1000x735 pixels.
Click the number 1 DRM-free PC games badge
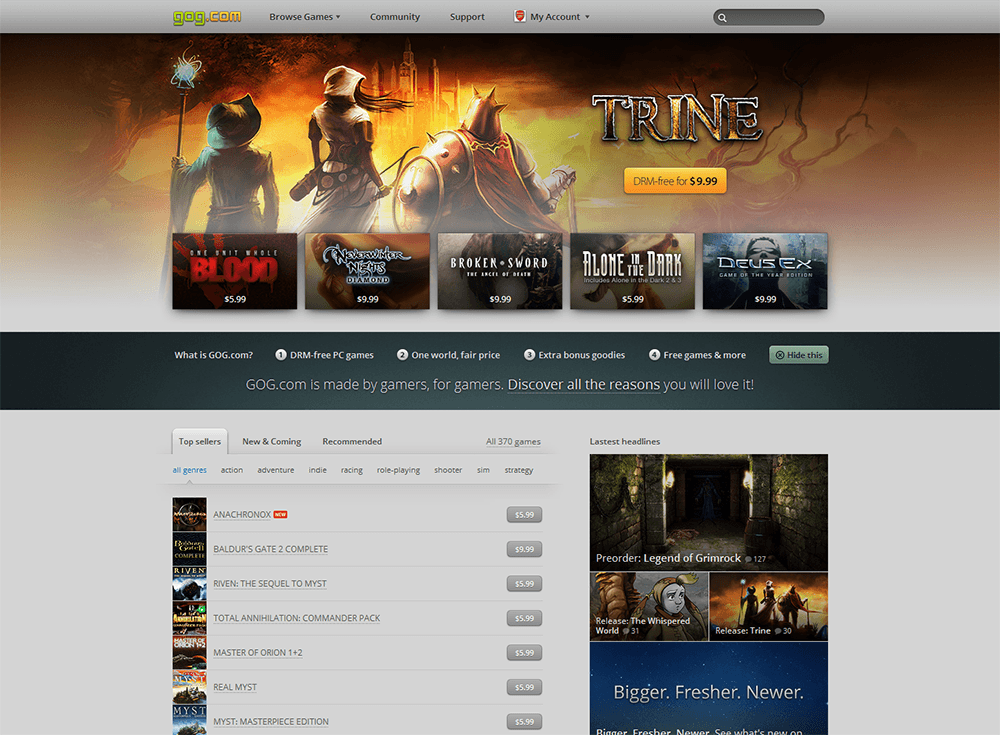pyautogui.click(x=281, y=355)
